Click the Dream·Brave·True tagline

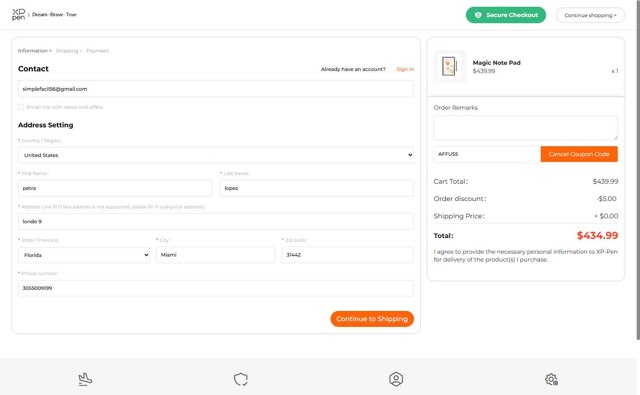tap(54, 15)
